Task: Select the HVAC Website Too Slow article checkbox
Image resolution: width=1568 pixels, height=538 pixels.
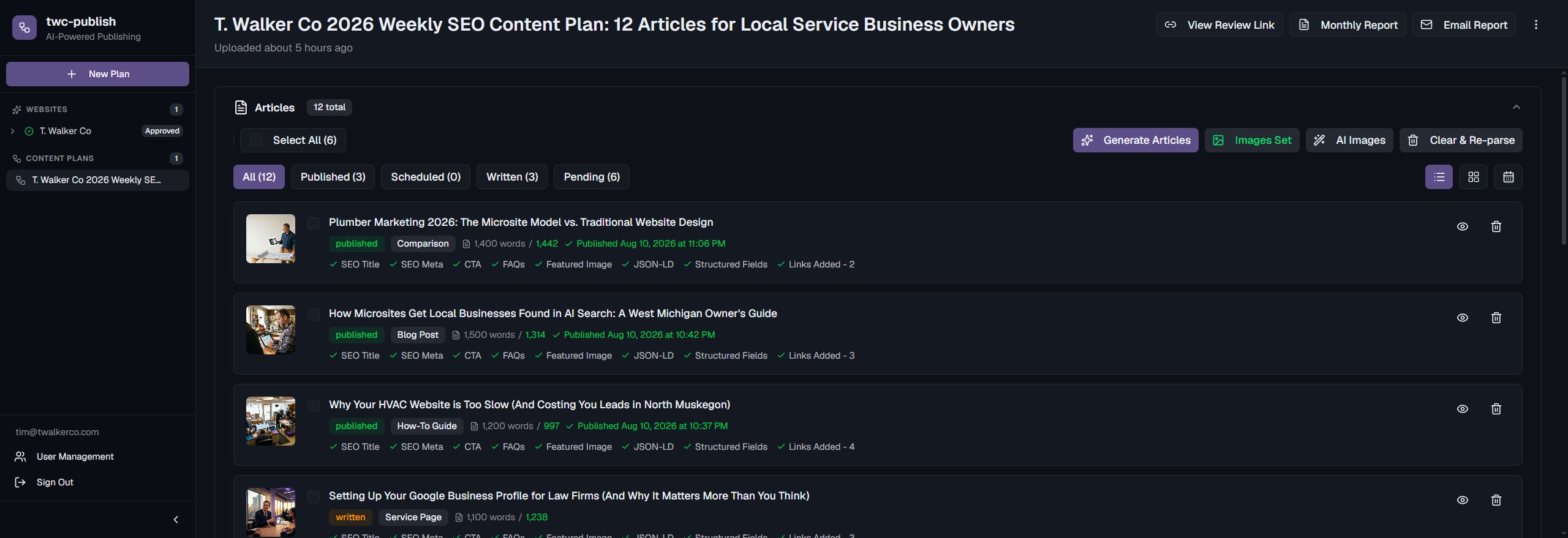Action: (x=314, y=405)
